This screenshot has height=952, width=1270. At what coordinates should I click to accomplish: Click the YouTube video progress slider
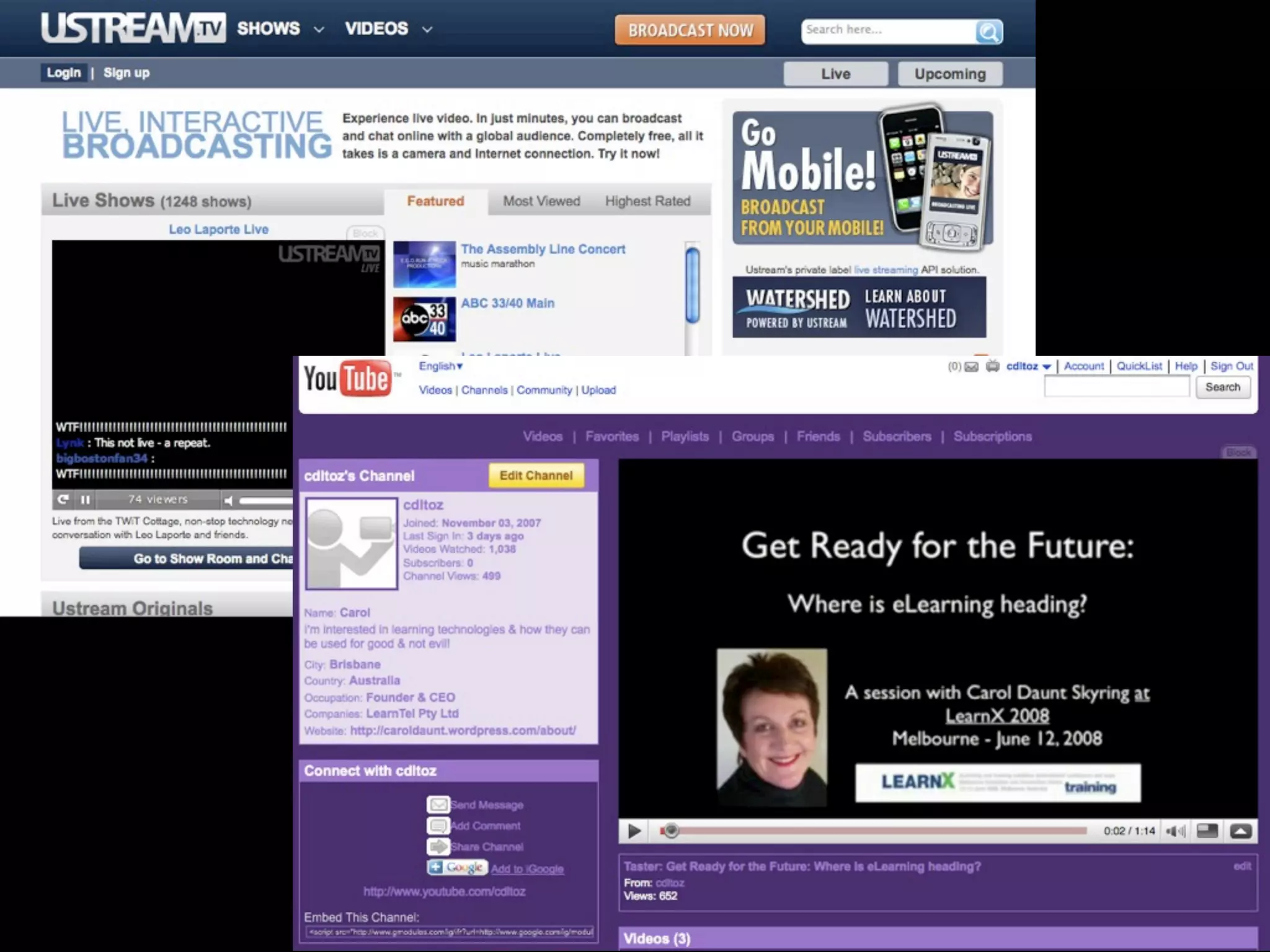[x=670, y=831]
